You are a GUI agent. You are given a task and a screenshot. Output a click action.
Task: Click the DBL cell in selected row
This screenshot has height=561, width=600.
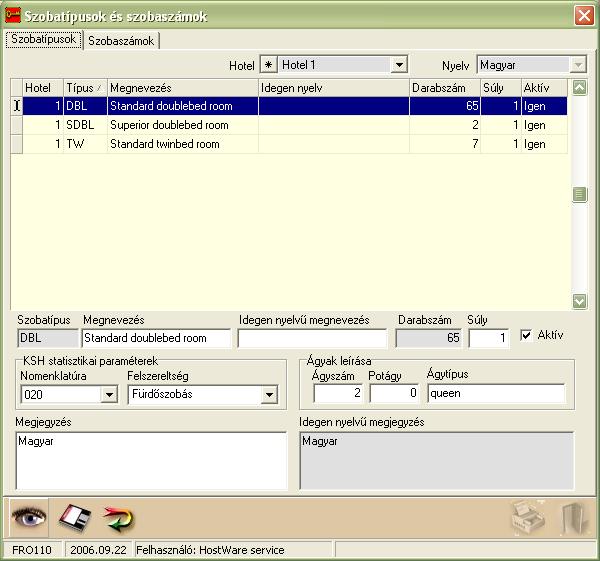(x=85, y=106)
